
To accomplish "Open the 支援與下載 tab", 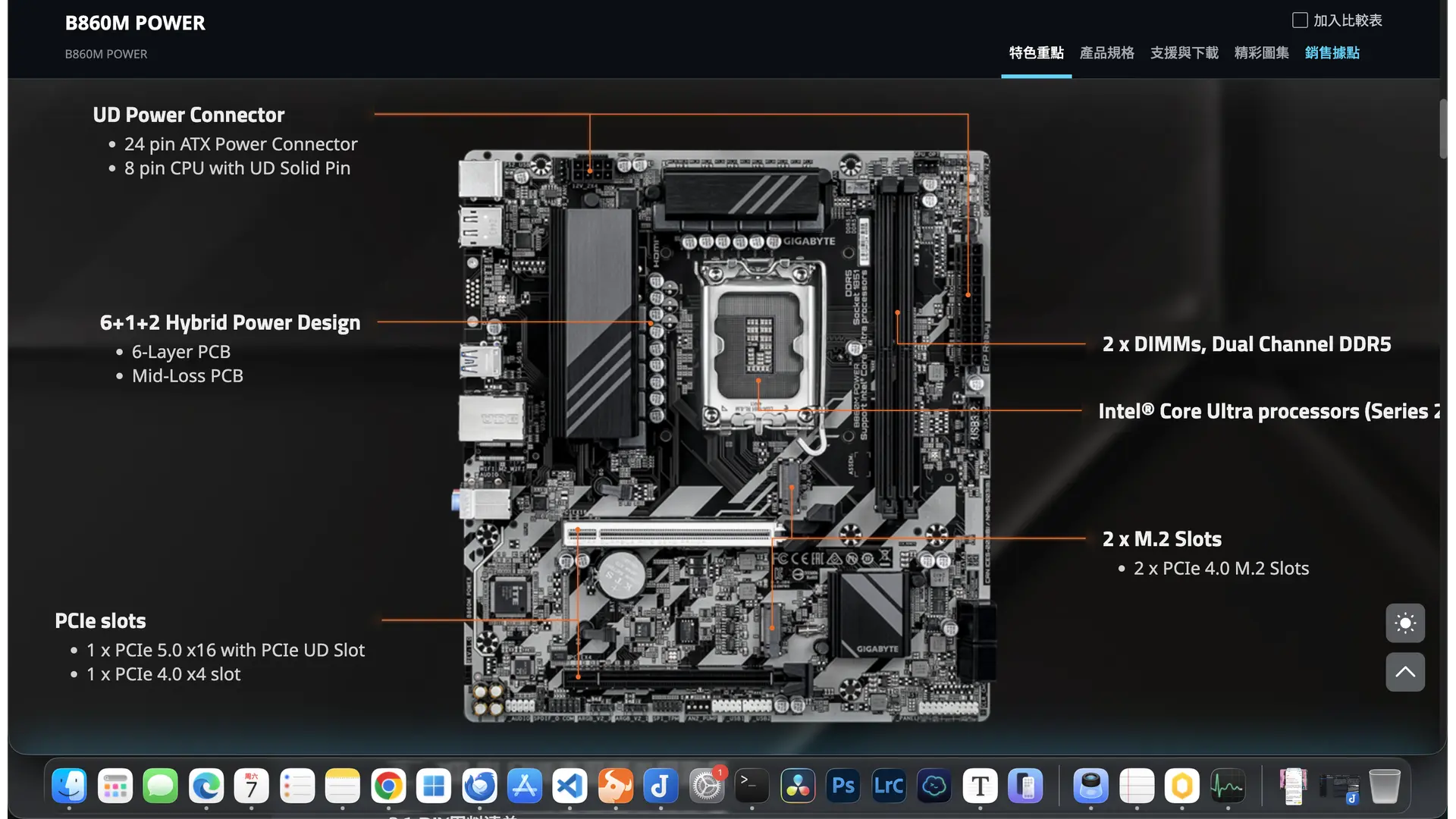I will [1184, 53].
